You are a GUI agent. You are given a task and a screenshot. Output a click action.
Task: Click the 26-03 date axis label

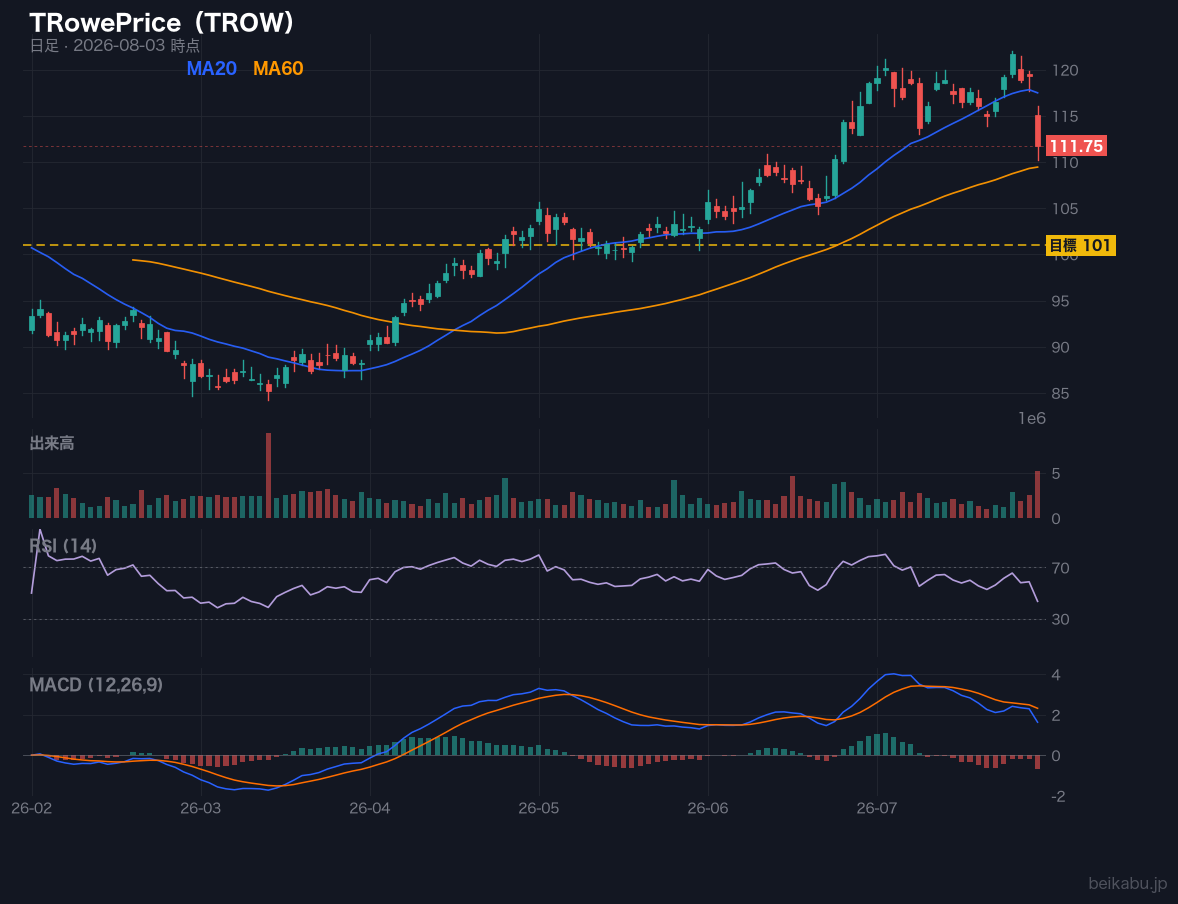coord(201,809)
